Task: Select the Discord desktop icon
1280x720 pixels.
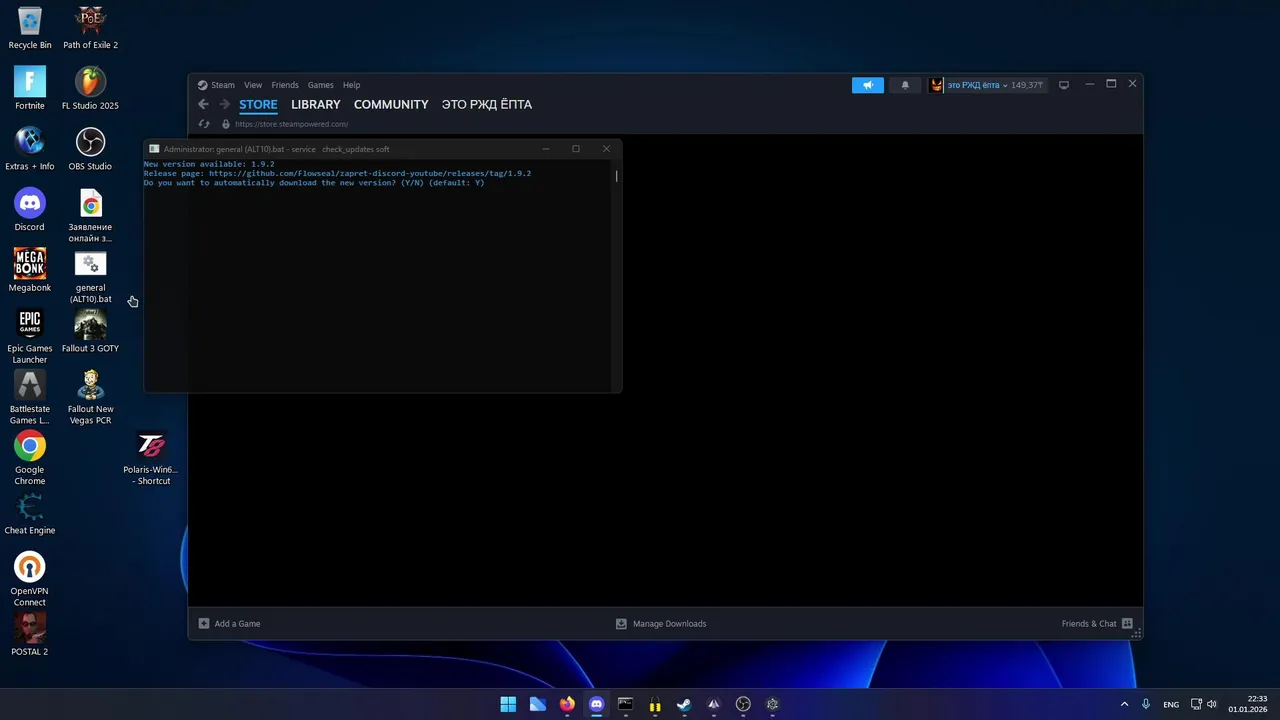Action: coord(30,210)
